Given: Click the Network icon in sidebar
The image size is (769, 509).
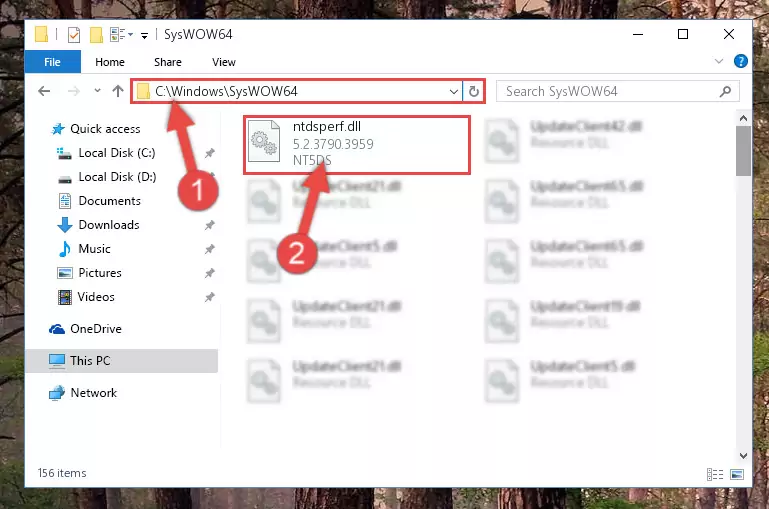Looking at the screenshot, I should click(x=57, y=393).
